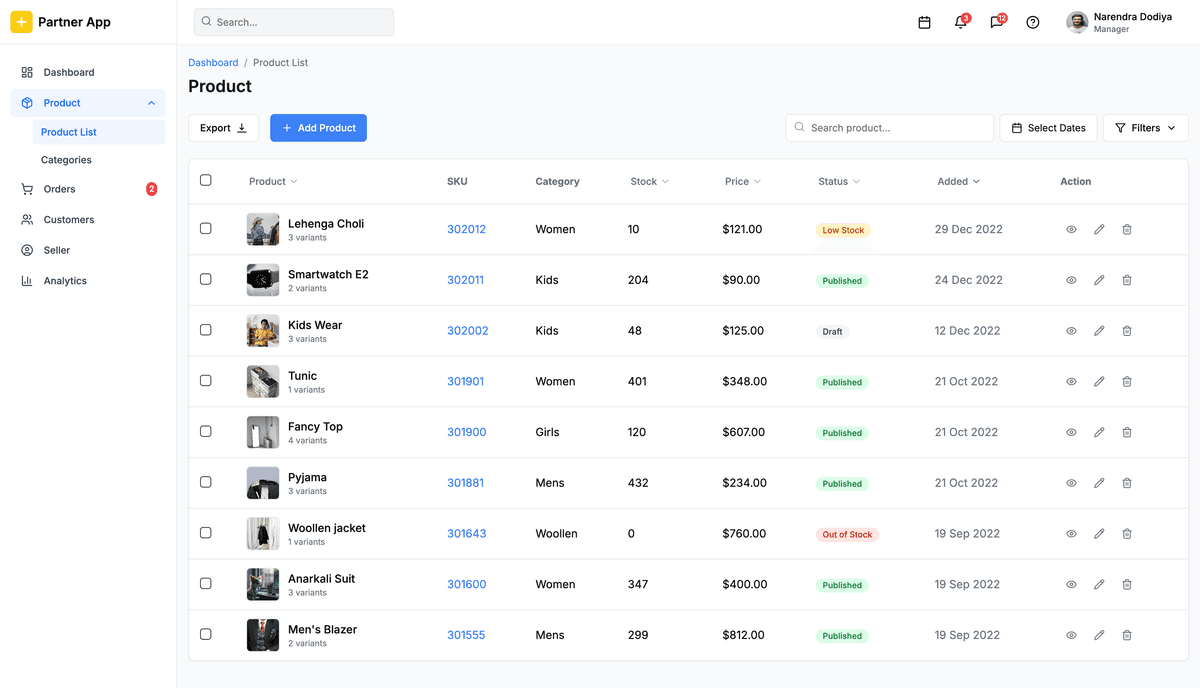The width and height of the screenshot is (1200, 688).
Task: Edit Smartwatch E2 using the pencil icon
Action: [1099, 280]
